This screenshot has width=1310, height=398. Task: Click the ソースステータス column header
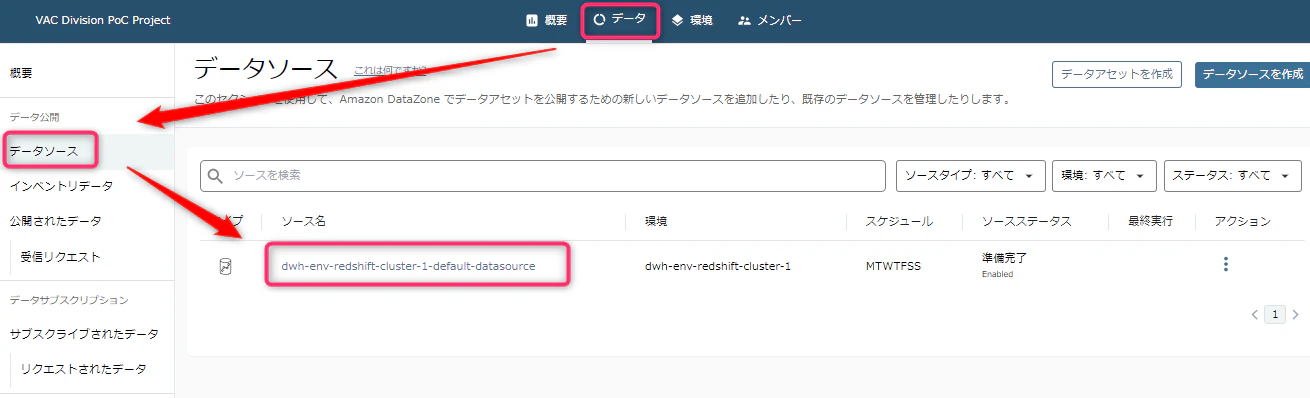pos(1027,221)
